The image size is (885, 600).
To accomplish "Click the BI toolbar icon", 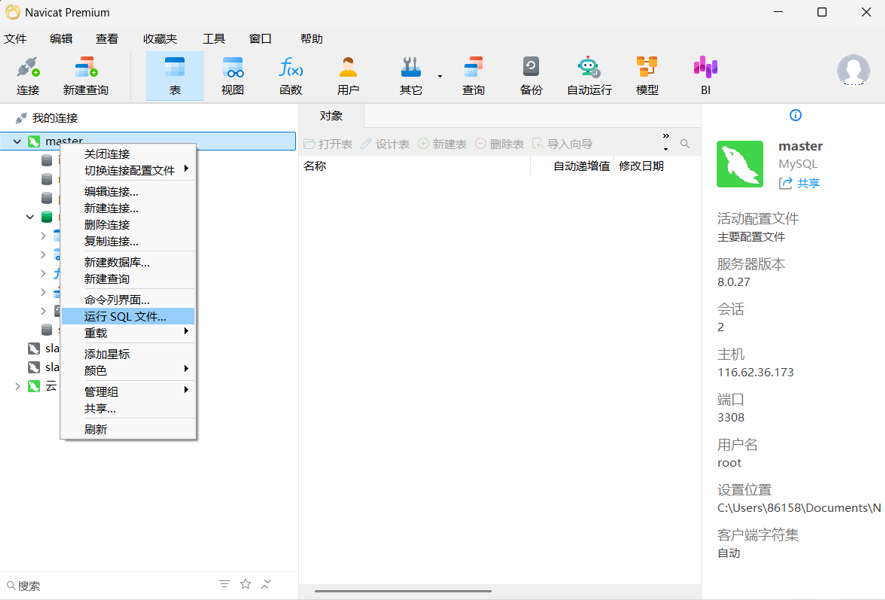I will tap(705, 76).
